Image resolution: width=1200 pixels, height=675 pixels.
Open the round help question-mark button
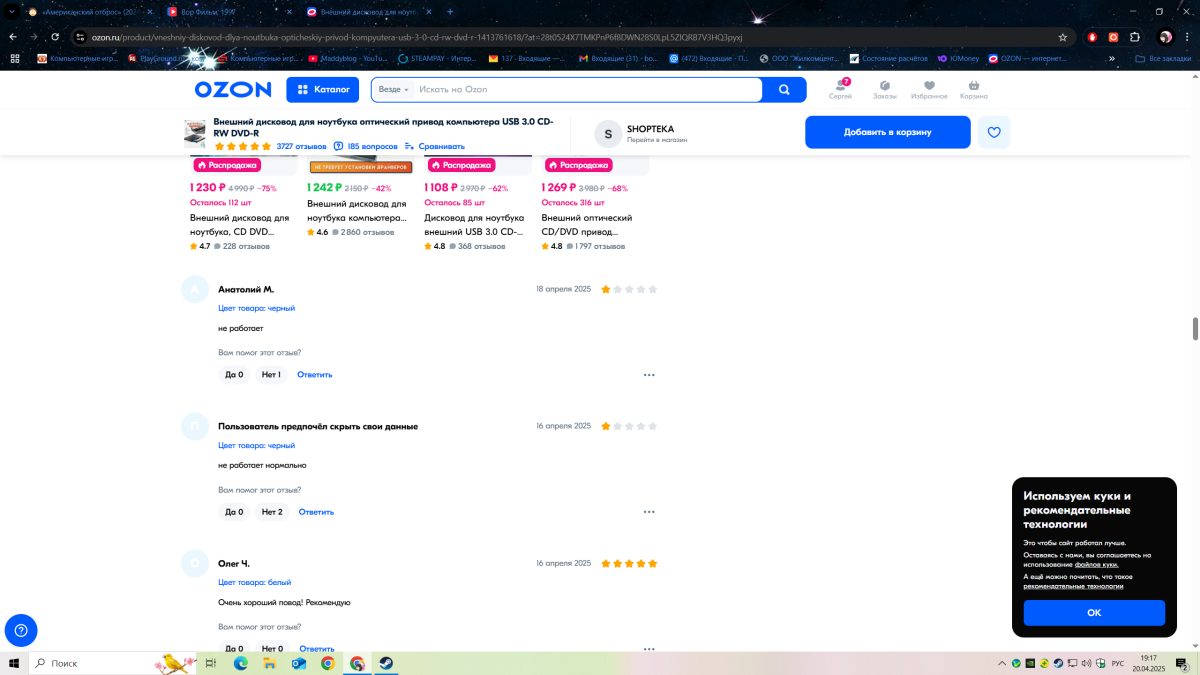[22, 630]
